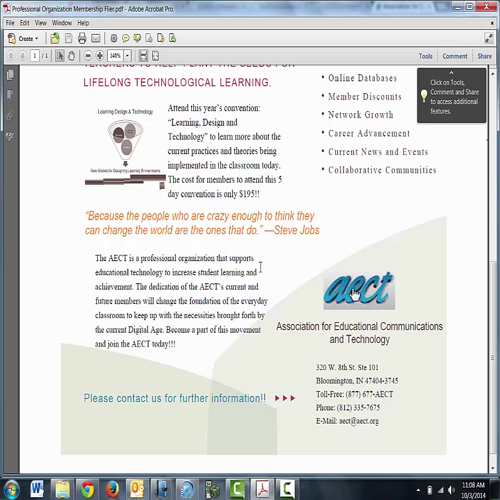This screenshot has width=500, height=500.
Task: Go to next page arrow
Action: pyautogui.click(x=22, y=56)
